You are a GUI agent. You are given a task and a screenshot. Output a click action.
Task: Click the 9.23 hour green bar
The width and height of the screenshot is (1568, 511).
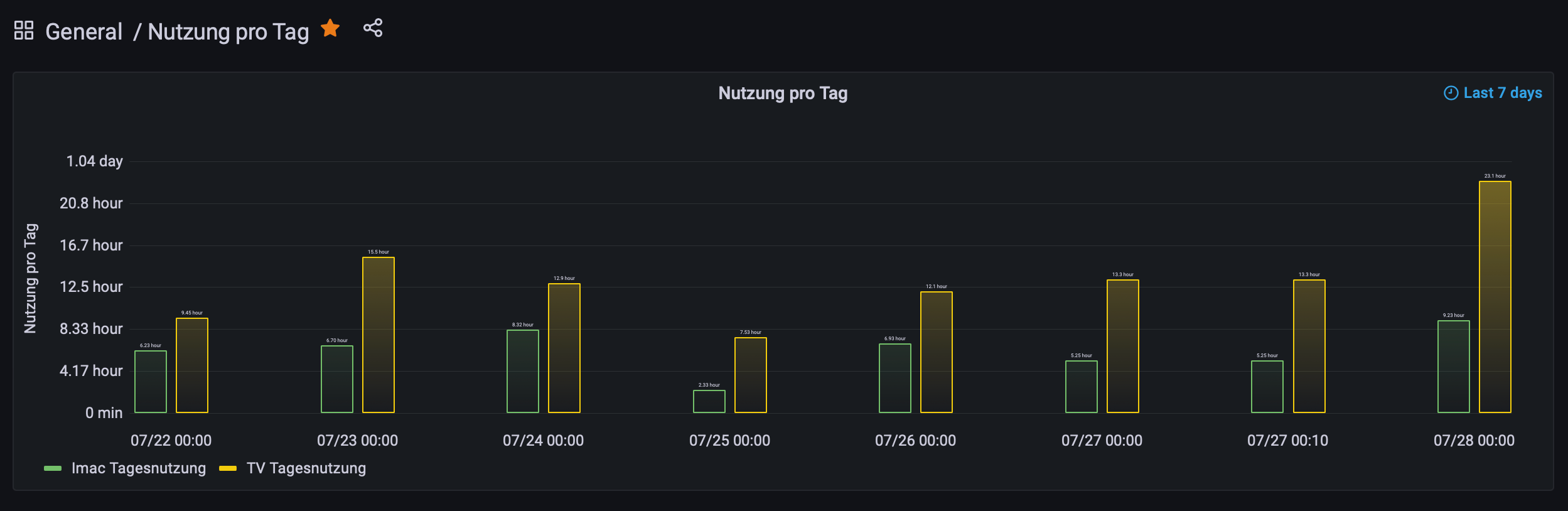(x=1453, y=367)
